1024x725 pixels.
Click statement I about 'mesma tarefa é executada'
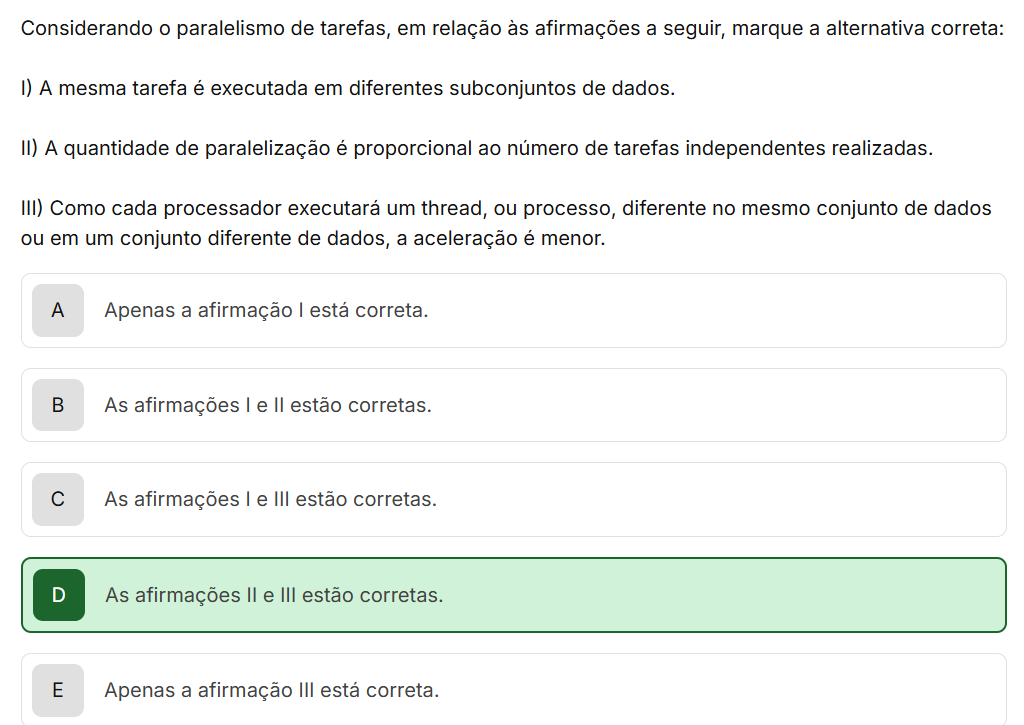348,88
